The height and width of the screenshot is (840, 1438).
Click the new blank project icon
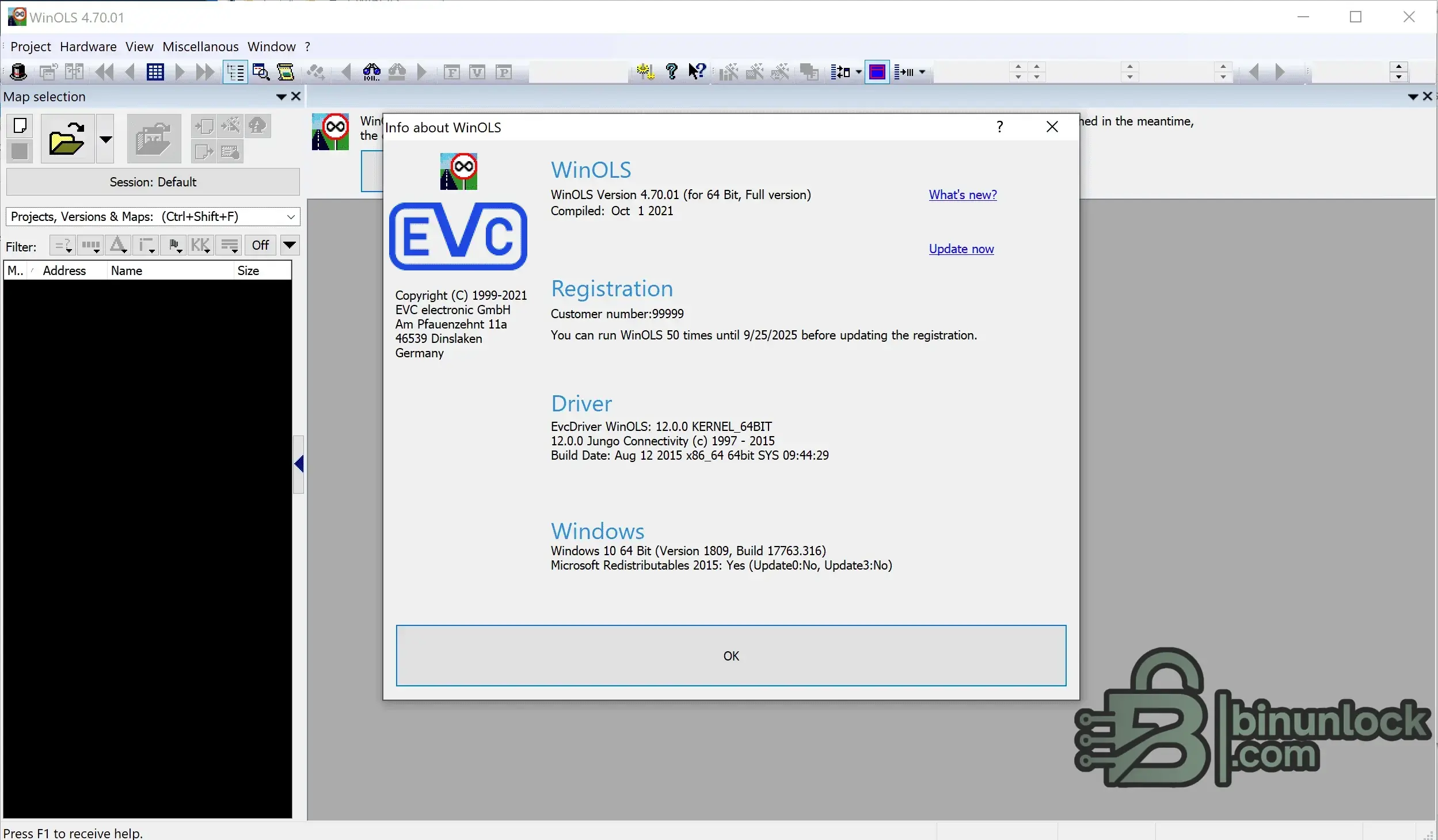pyautogui.click(x=20, y=125)
